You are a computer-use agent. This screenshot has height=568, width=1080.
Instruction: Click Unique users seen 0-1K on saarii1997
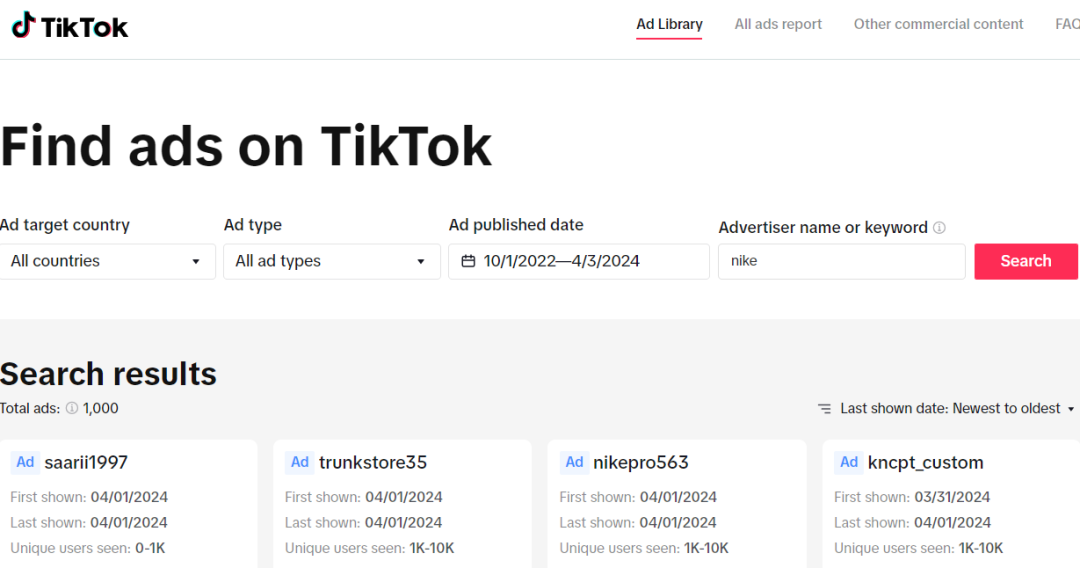pos(87,549)
